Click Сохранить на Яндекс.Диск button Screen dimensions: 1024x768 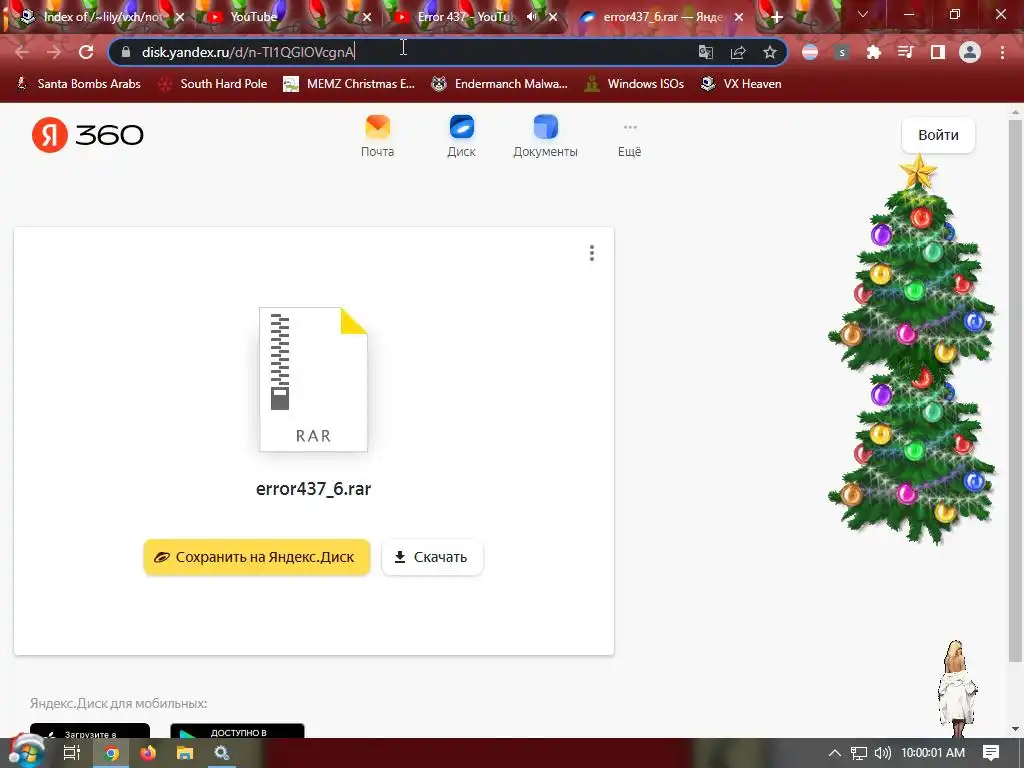point(257,557)
